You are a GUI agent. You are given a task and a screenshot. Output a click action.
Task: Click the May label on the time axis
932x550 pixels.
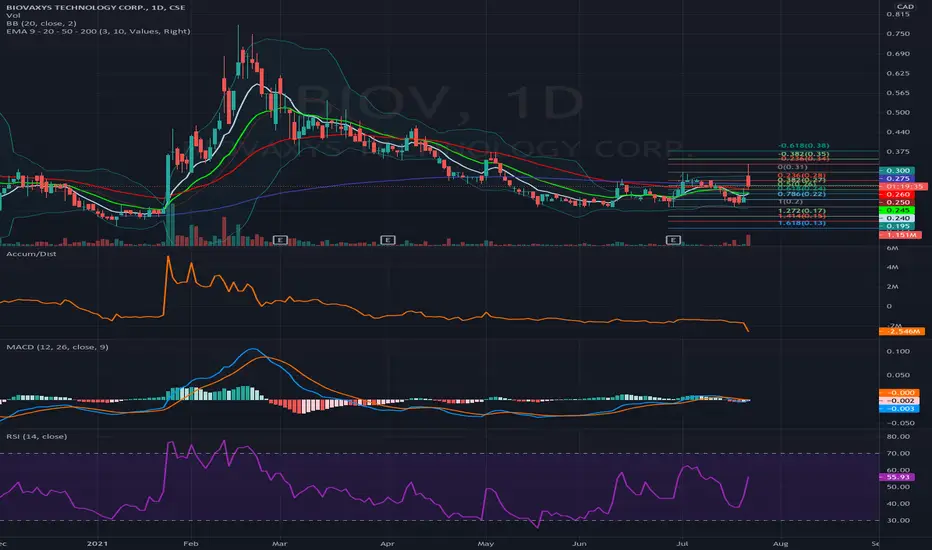tap(486, 543)
